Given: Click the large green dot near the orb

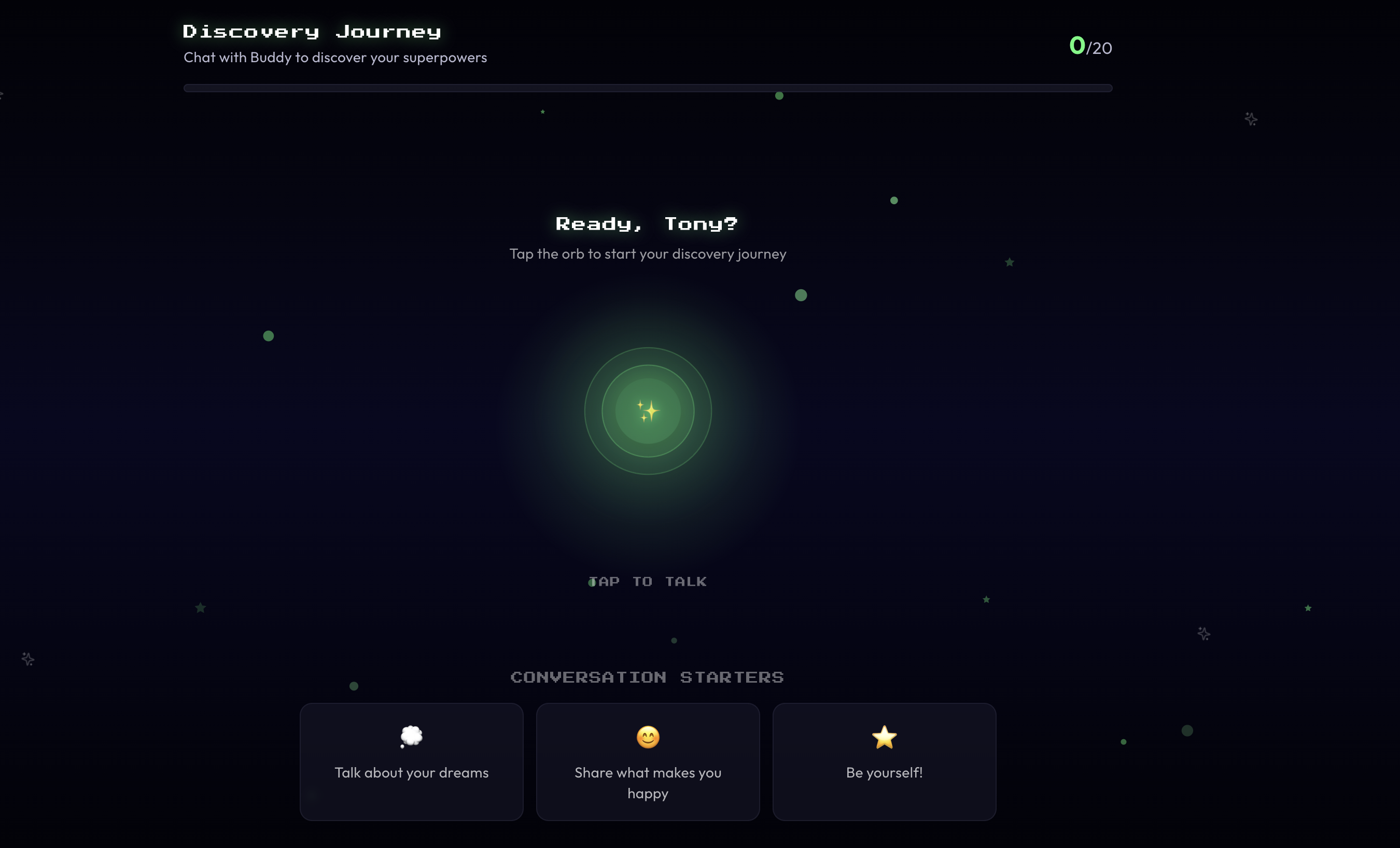Looking at the screenshot, I should click(801, 295).
